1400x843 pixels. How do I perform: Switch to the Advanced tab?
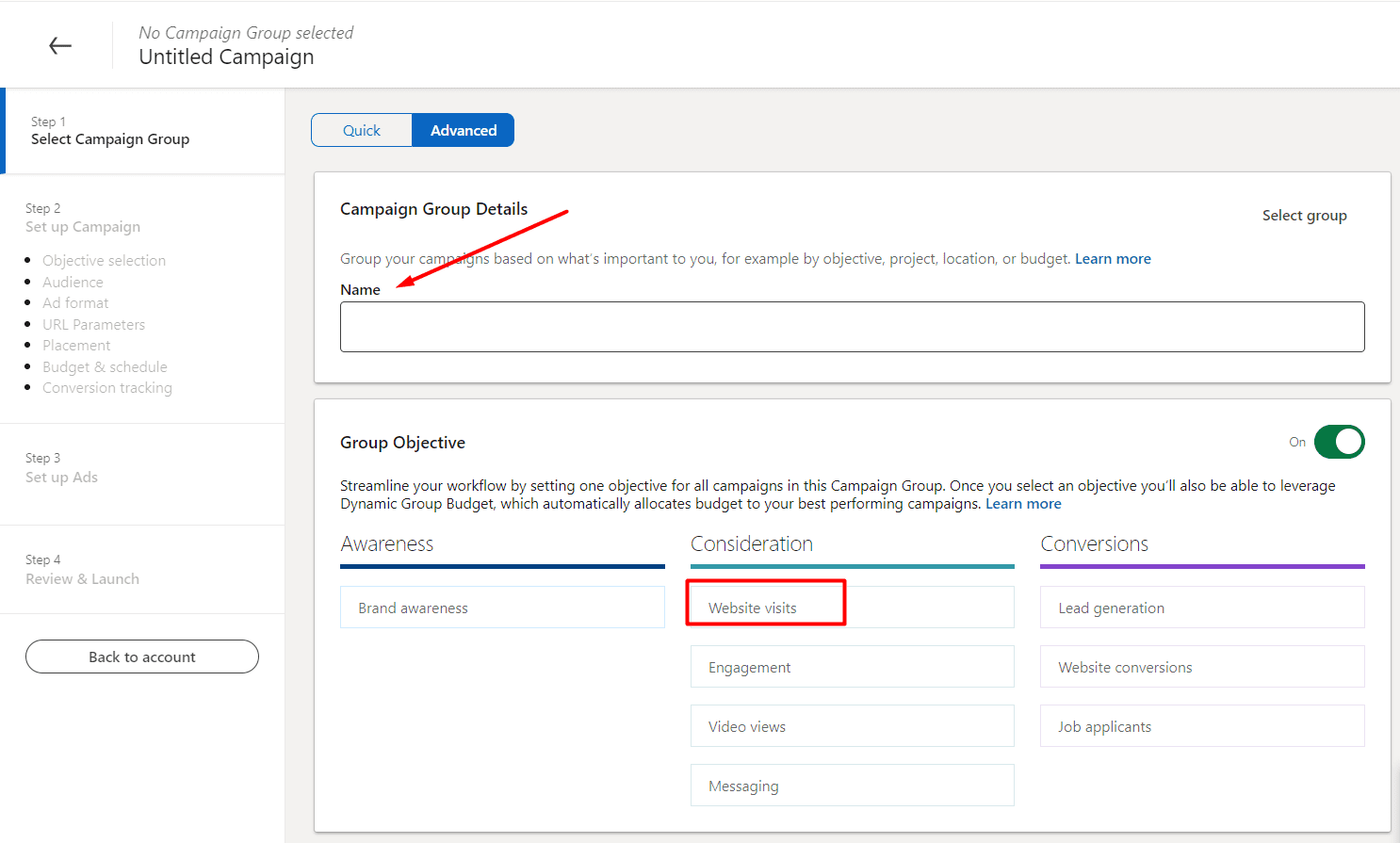[x=464, y=130]
